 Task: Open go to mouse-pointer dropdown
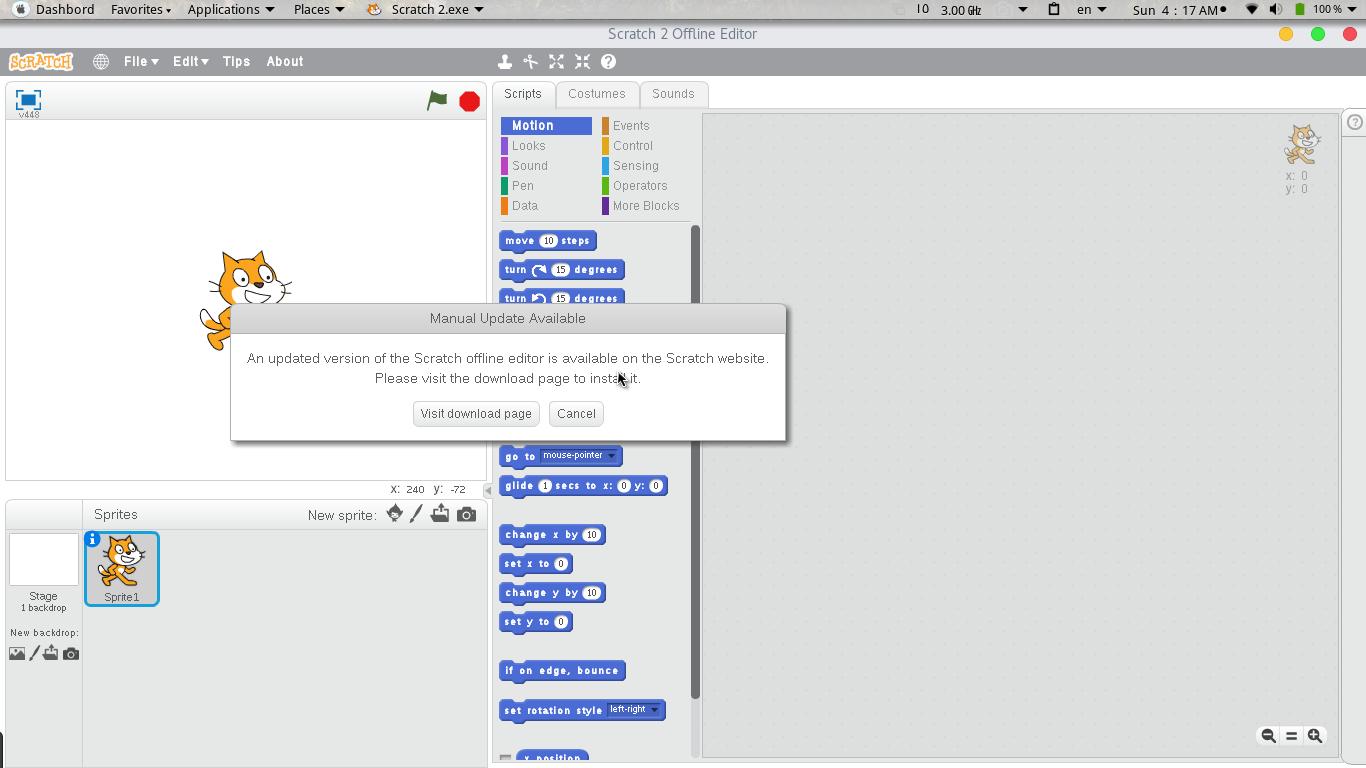(x=580, y=456)
